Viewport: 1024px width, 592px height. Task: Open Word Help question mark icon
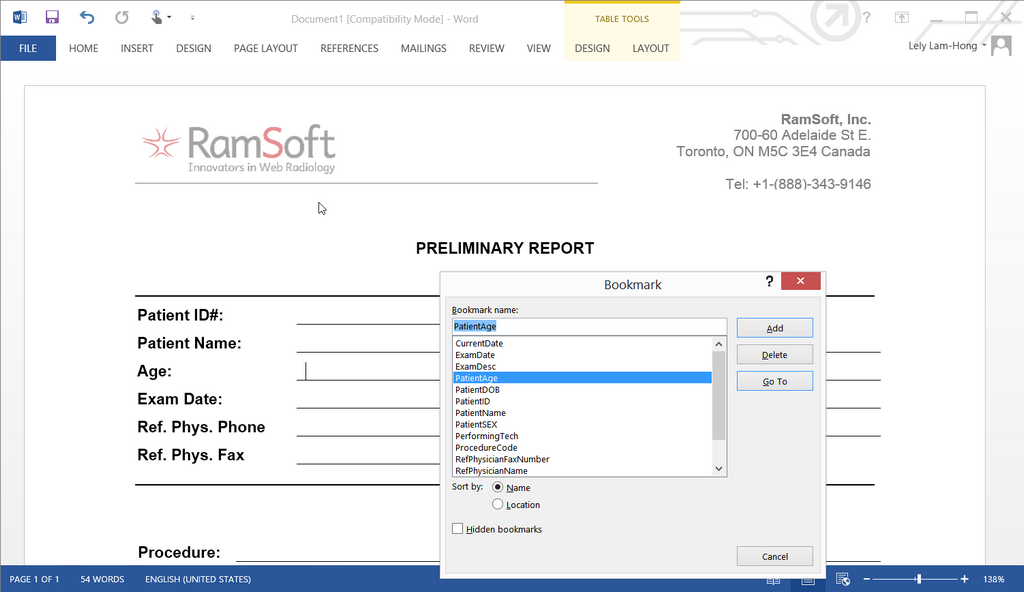click(866, 17)
